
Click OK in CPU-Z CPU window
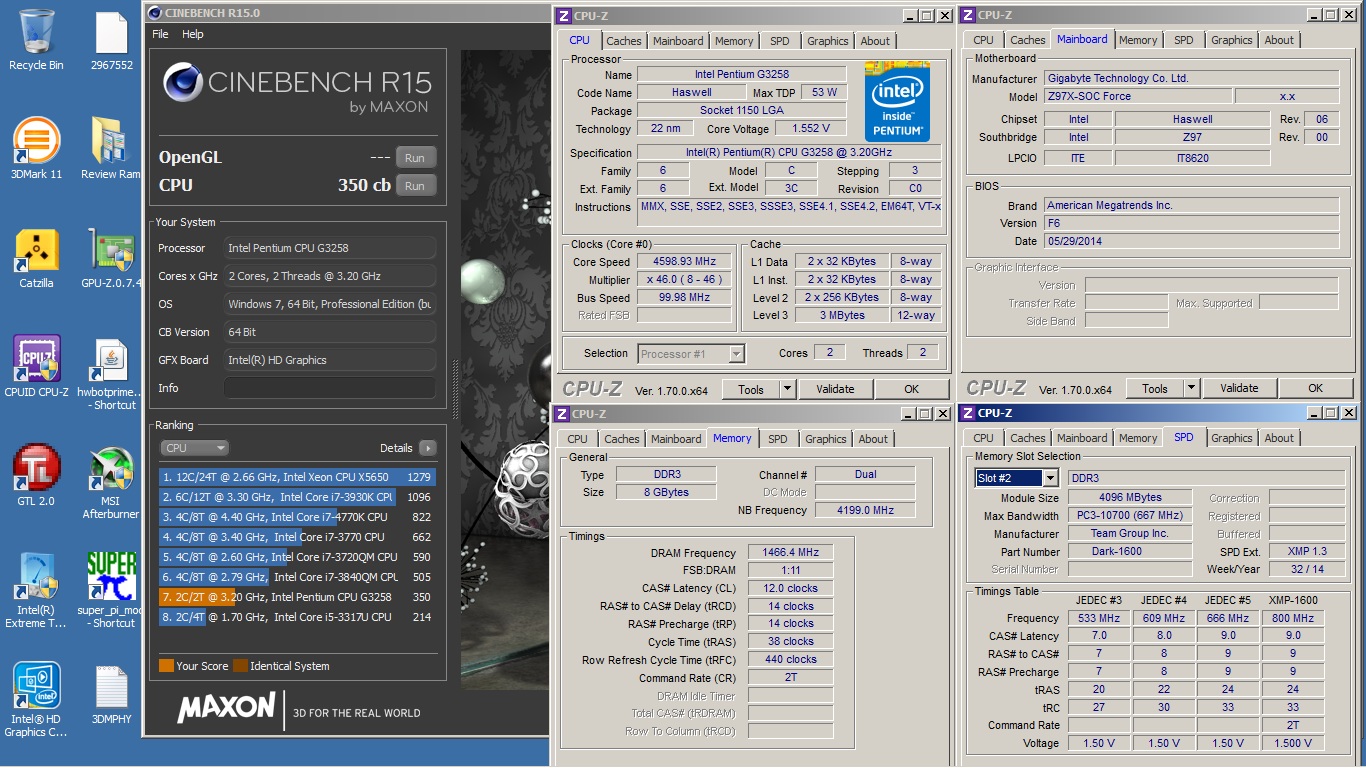911,389
